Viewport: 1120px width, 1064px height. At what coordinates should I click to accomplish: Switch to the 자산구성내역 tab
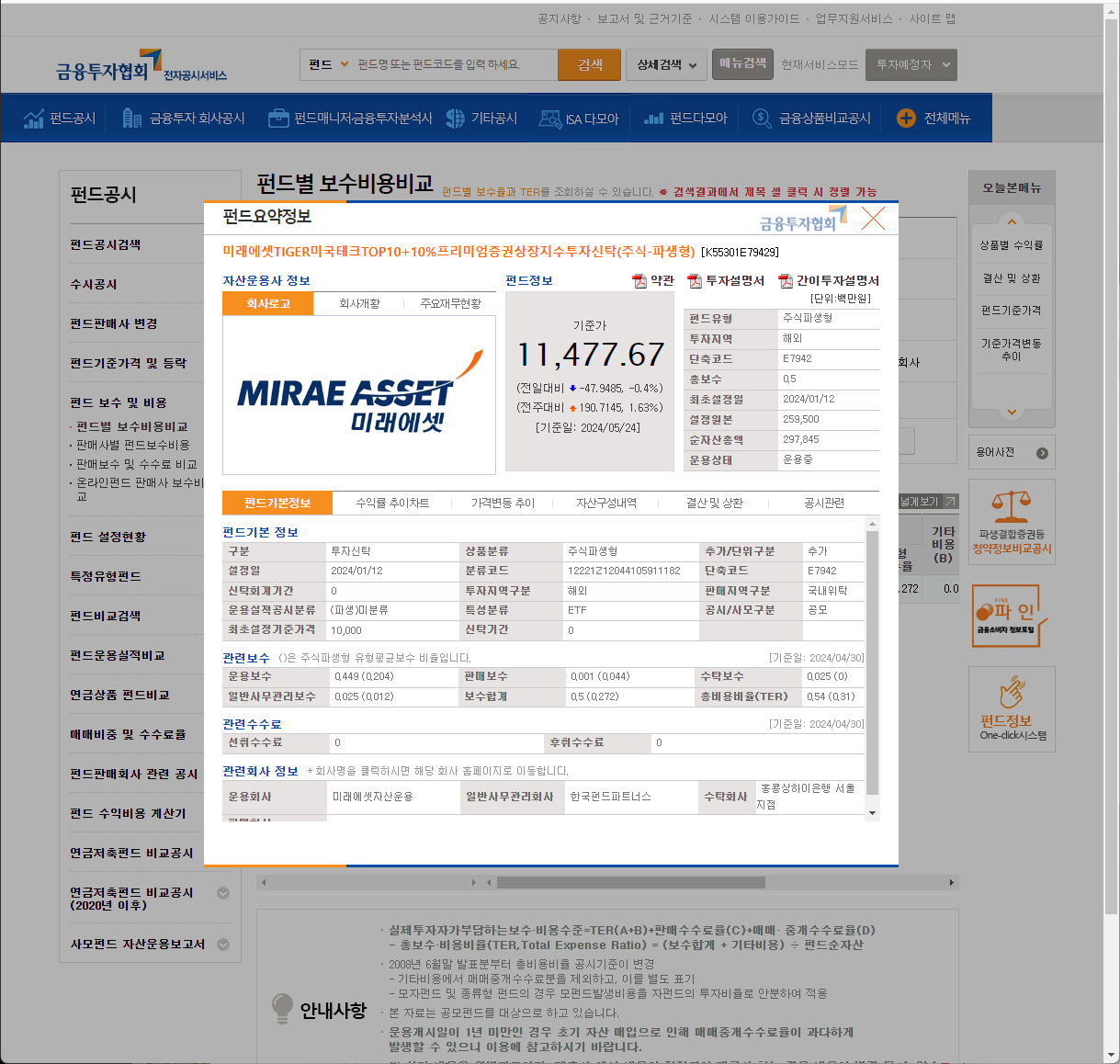(606, 503)
